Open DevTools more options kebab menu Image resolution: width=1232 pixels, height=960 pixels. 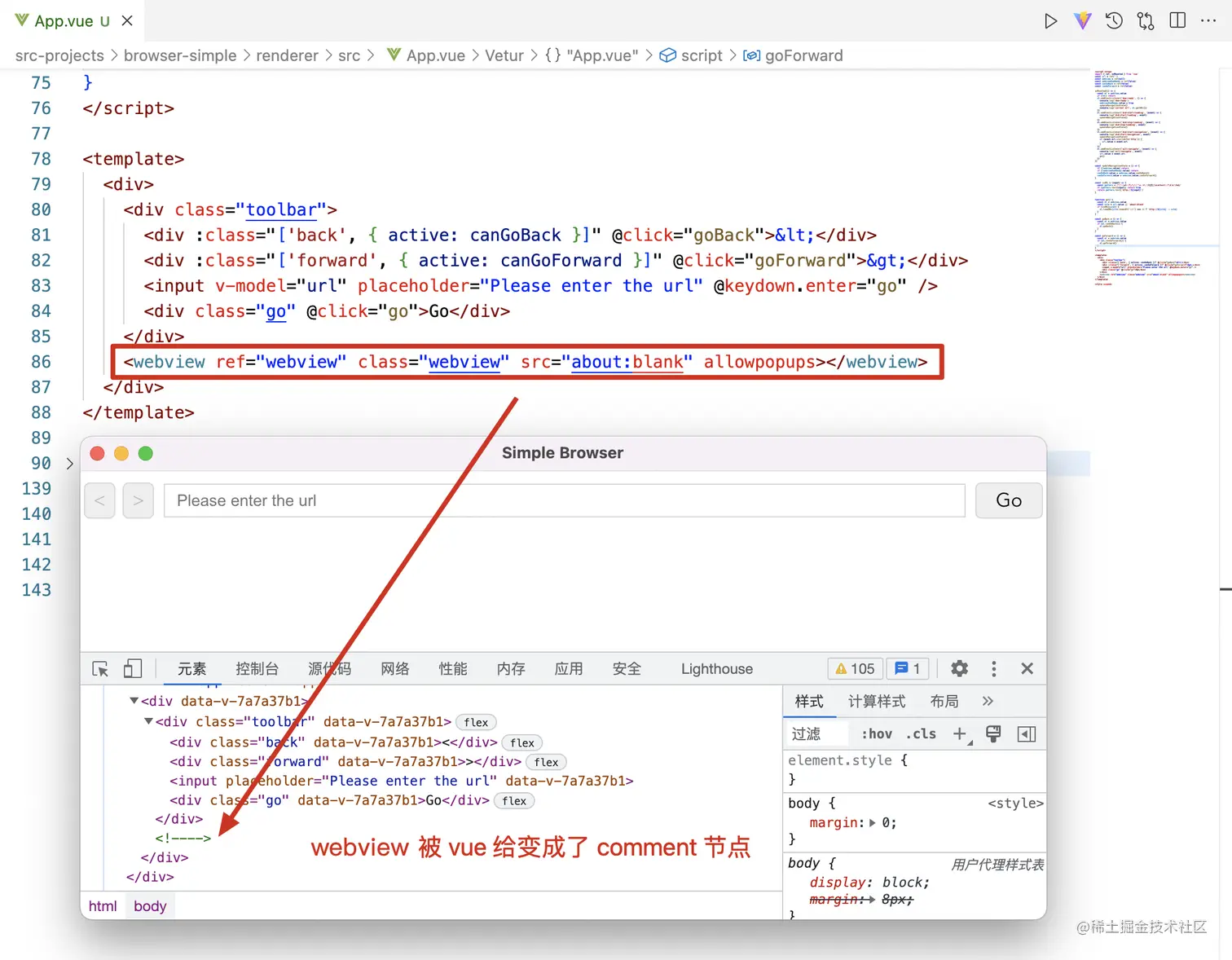click(x=993, y=669)
